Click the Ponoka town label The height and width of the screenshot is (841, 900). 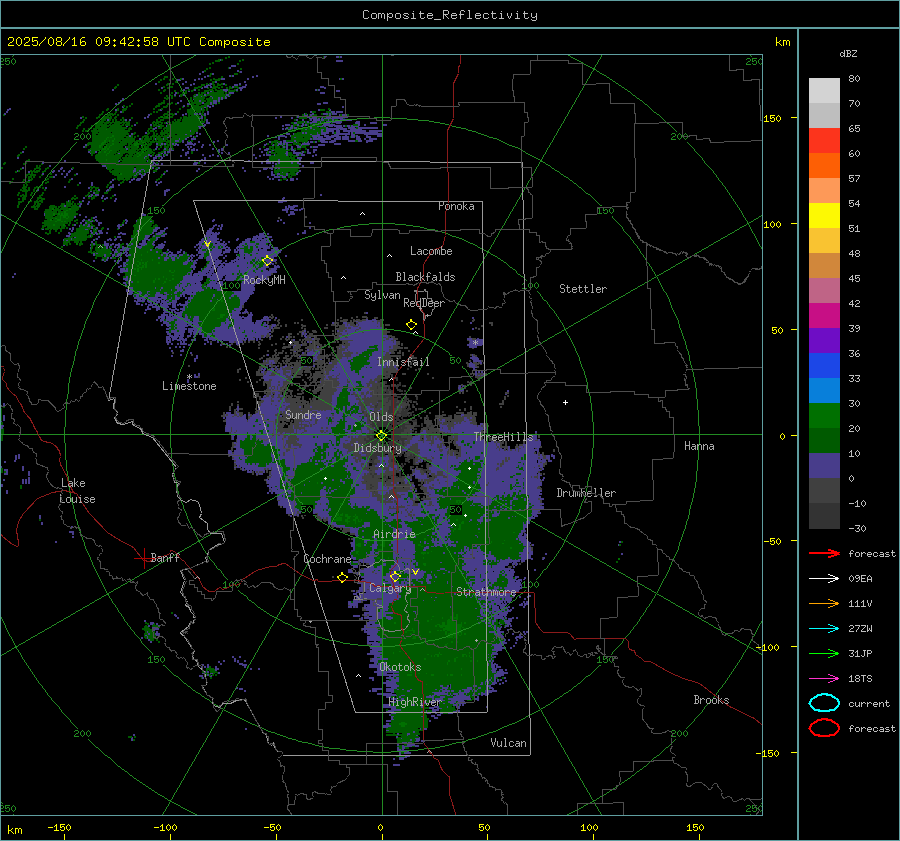pyautogui.click(x=456, y=206)
